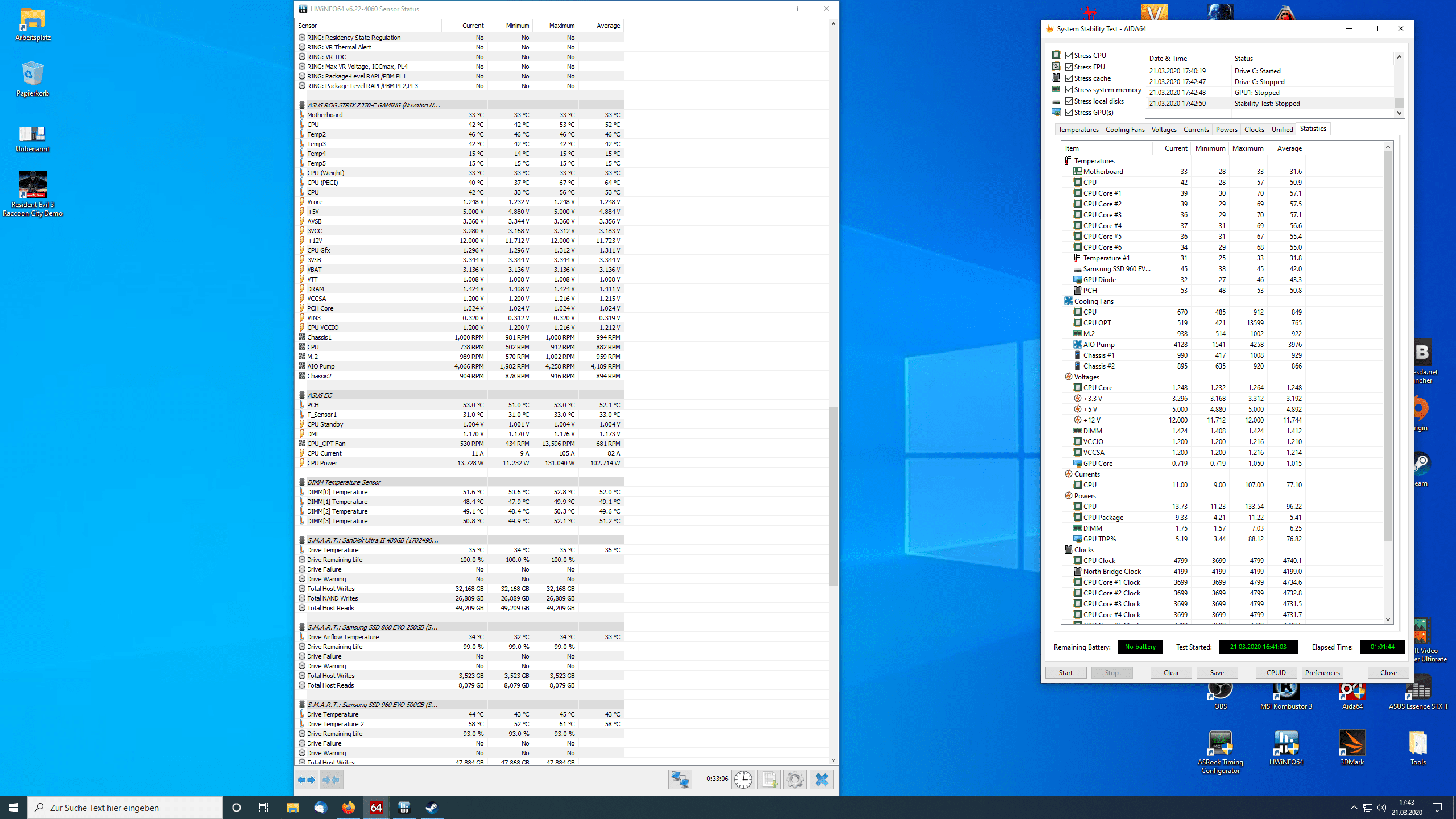Screen dimensions: 1456x819
Task: Open the Cooling Fans tab
Action: tap(1124, 130)
